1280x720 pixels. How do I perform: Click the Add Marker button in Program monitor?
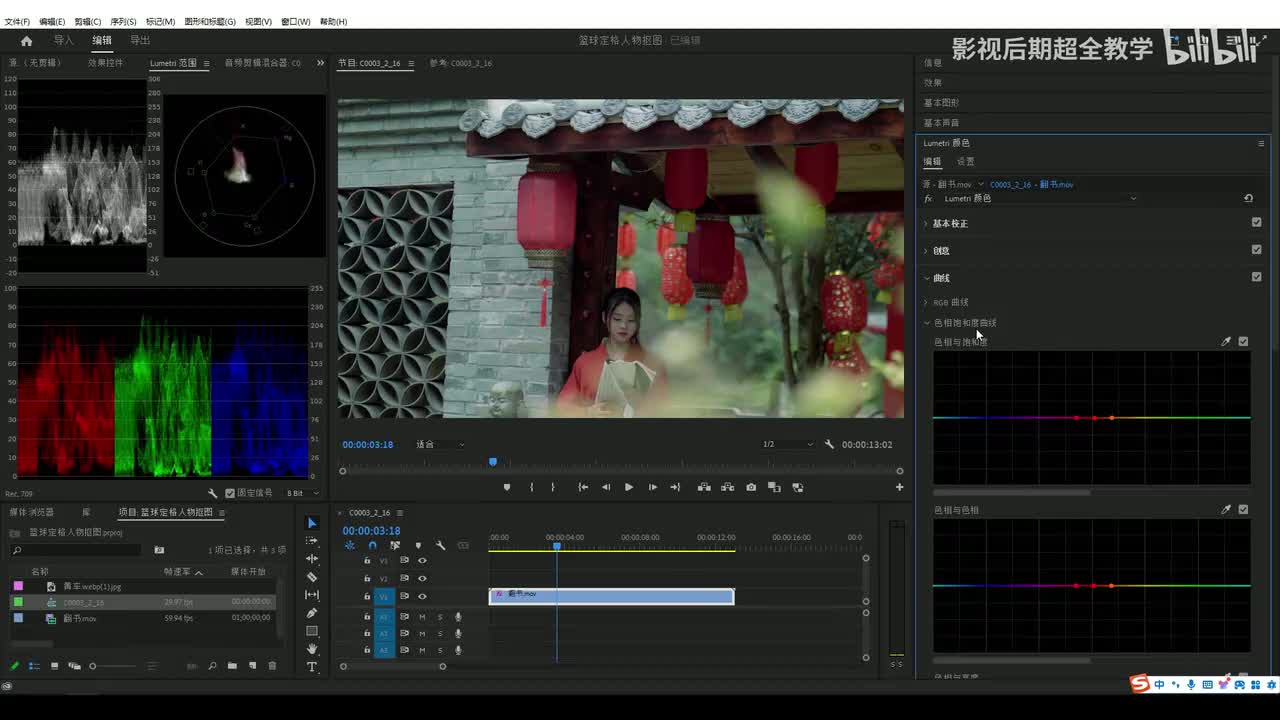pyautogui.click(x=507, y=487)
